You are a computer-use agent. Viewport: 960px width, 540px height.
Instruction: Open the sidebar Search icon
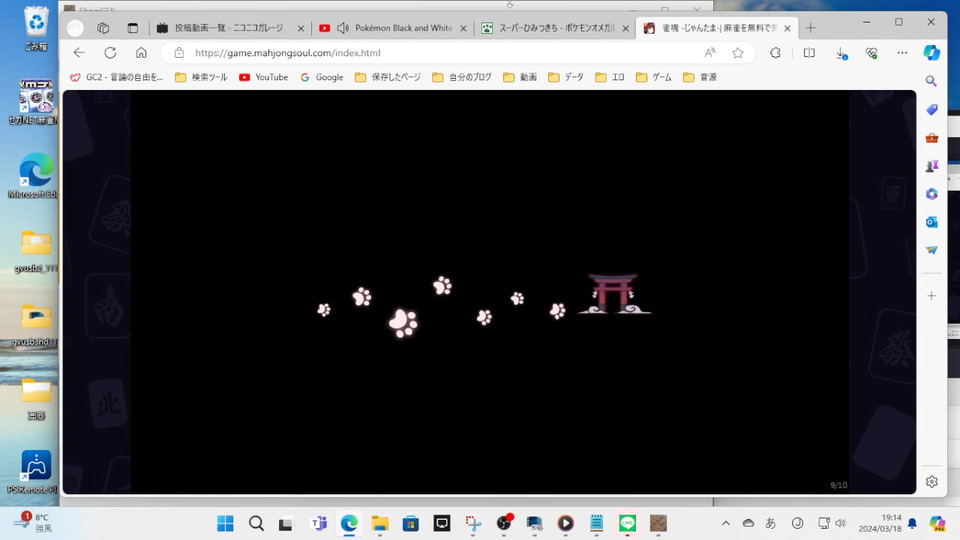coord(931,81)
